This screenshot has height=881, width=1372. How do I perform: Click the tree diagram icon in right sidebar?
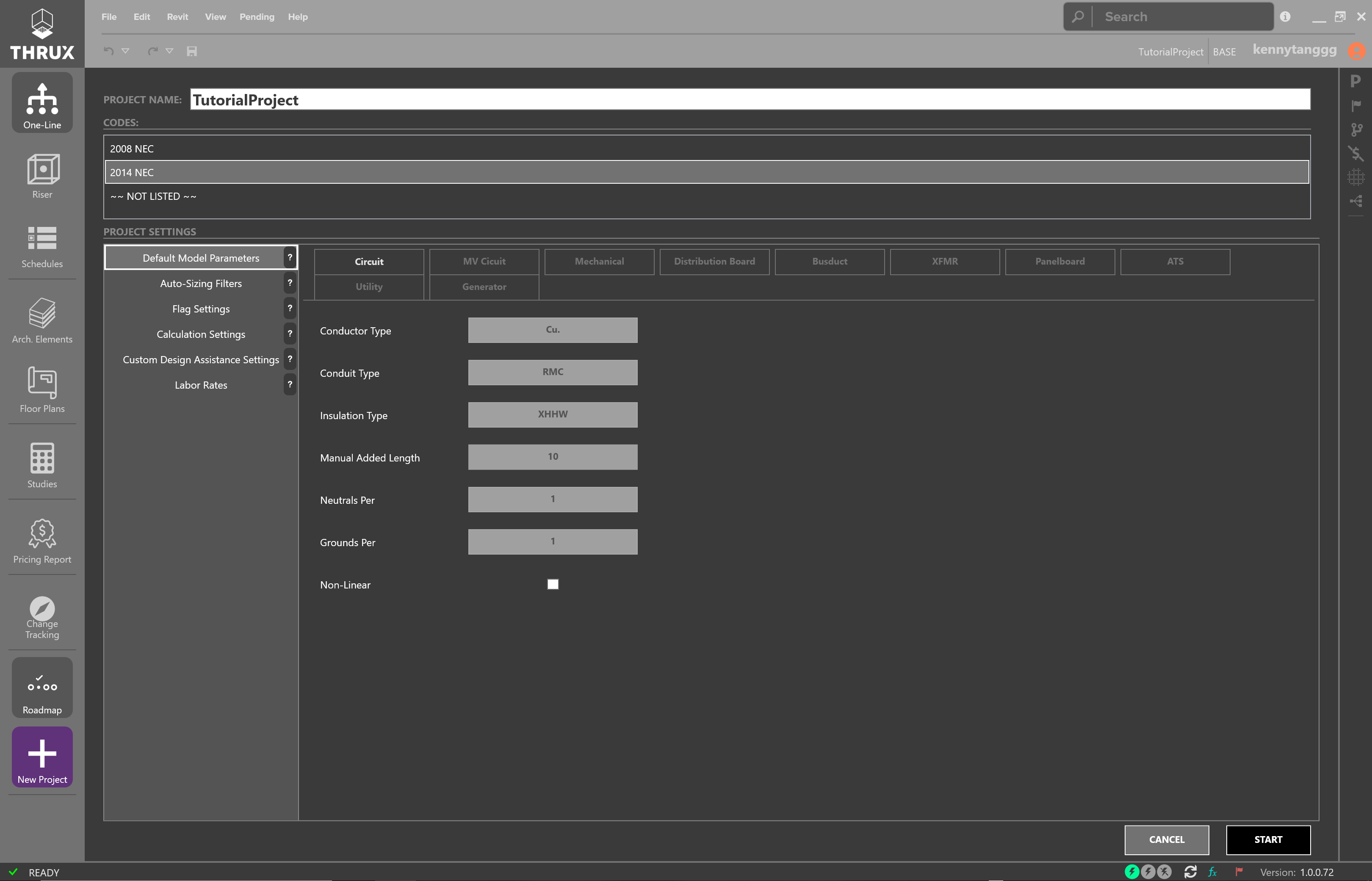click(x=1356, y=201)
